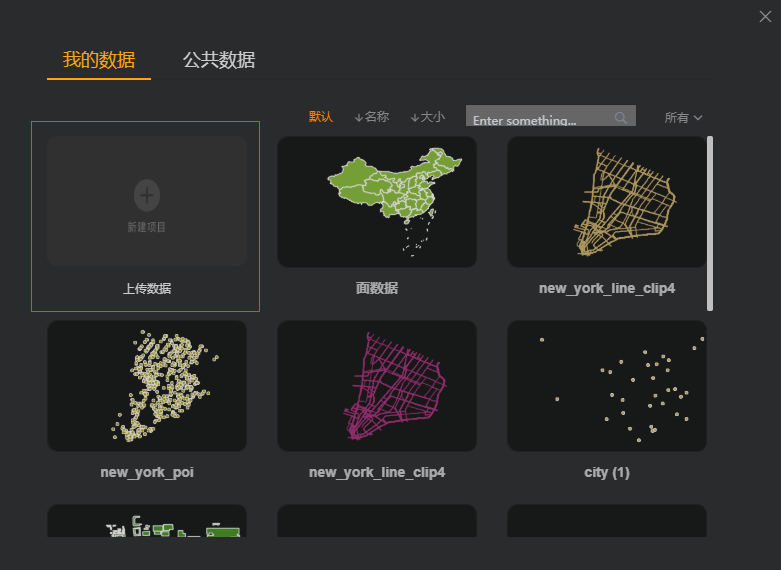Open the 所有 filter dropdown
The image size is (781, 570).
(683, 118)
